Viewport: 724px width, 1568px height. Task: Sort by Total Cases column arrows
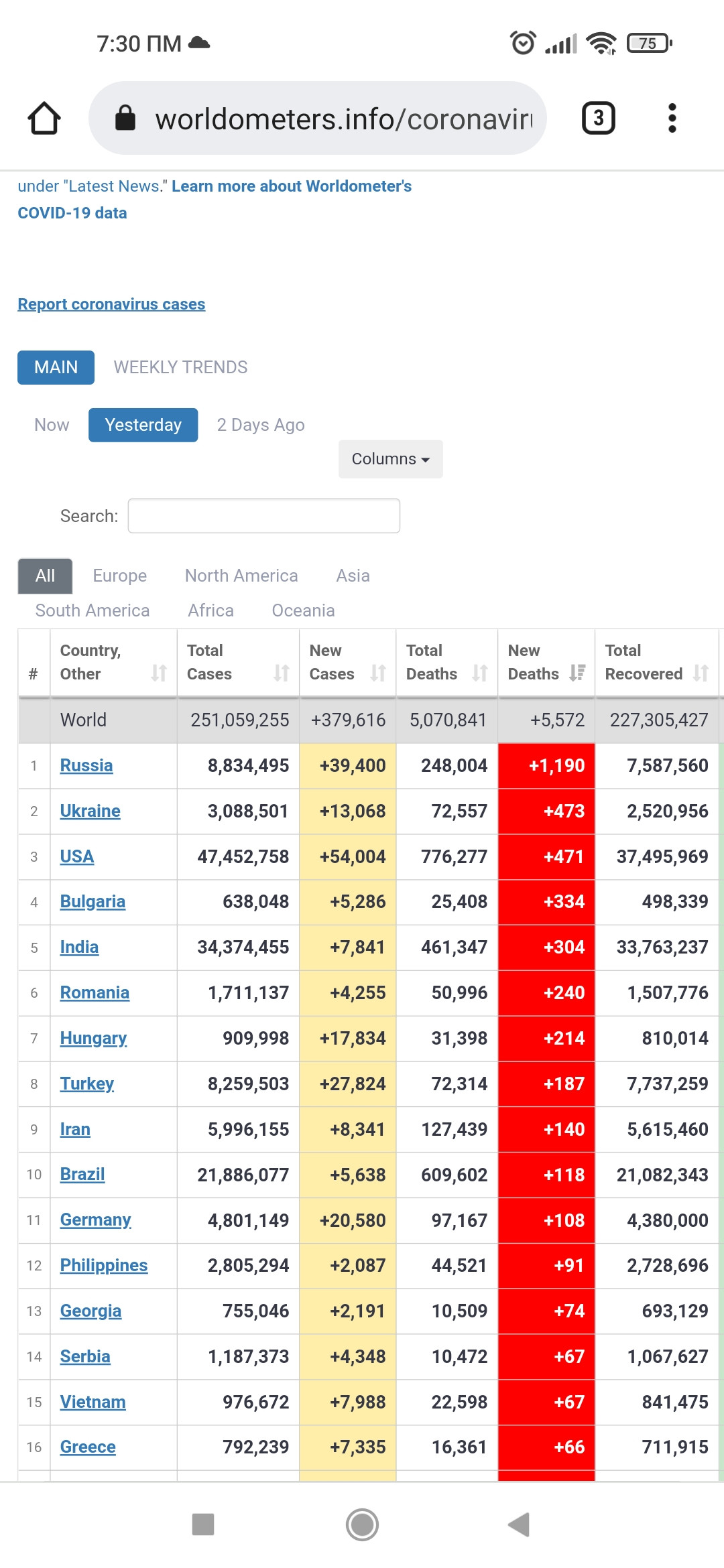tap(282, 673)
